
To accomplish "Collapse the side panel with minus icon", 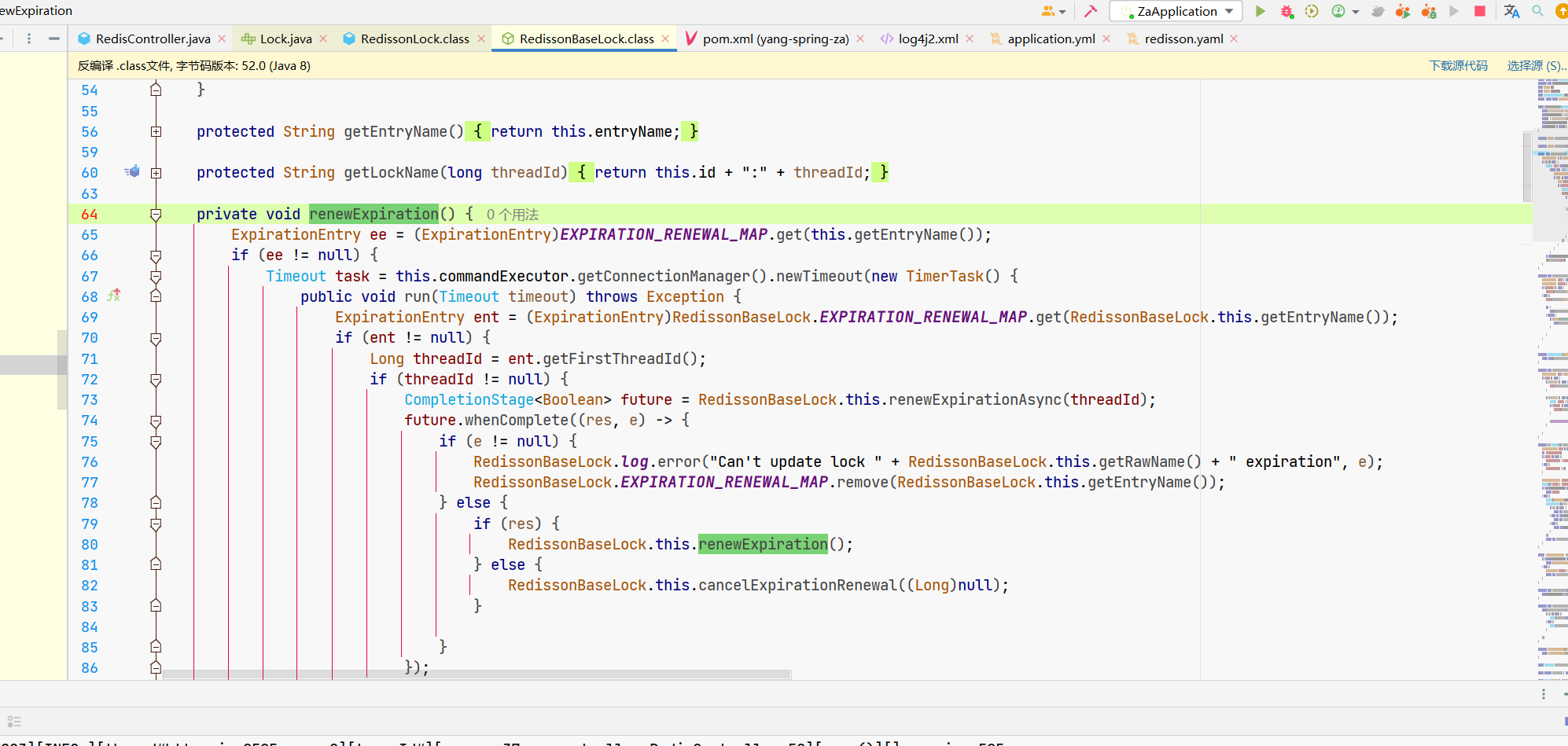I will [53, 39].
